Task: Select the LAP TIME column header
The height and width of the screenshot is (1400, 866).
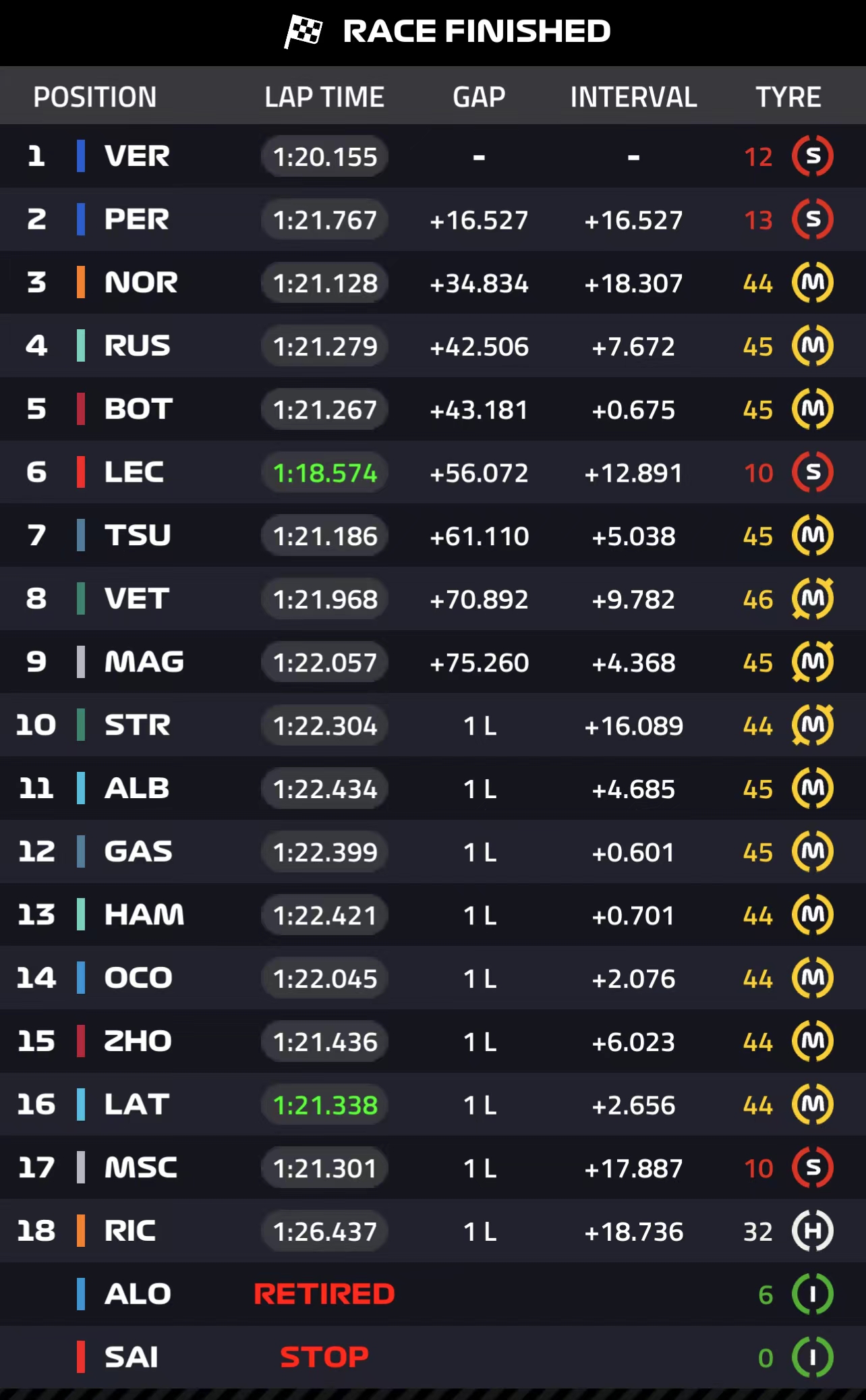Action: pos(324,97)
